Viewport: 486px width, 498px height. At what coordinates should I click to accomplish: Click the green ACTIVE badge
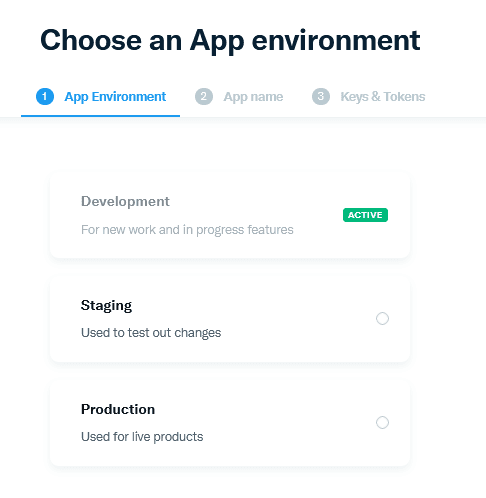tap(365, 215)
